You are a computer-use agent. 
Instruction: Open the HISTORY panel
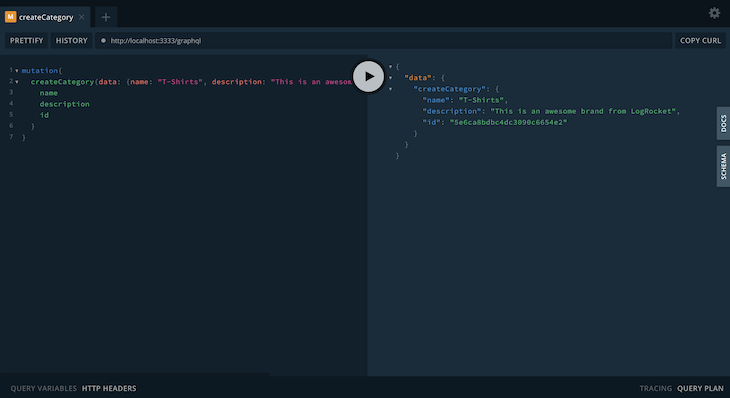click(x=71, y=40)
